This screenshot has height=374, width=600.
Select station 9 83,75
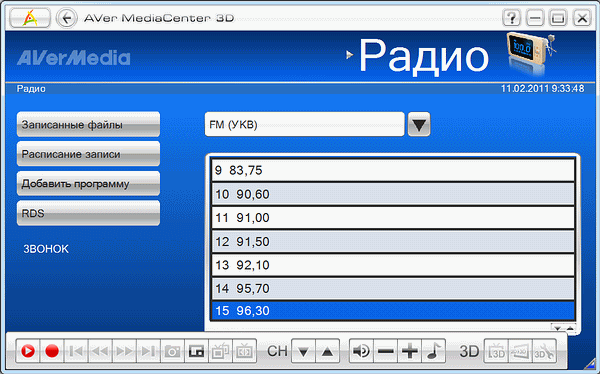click(393, 170)
